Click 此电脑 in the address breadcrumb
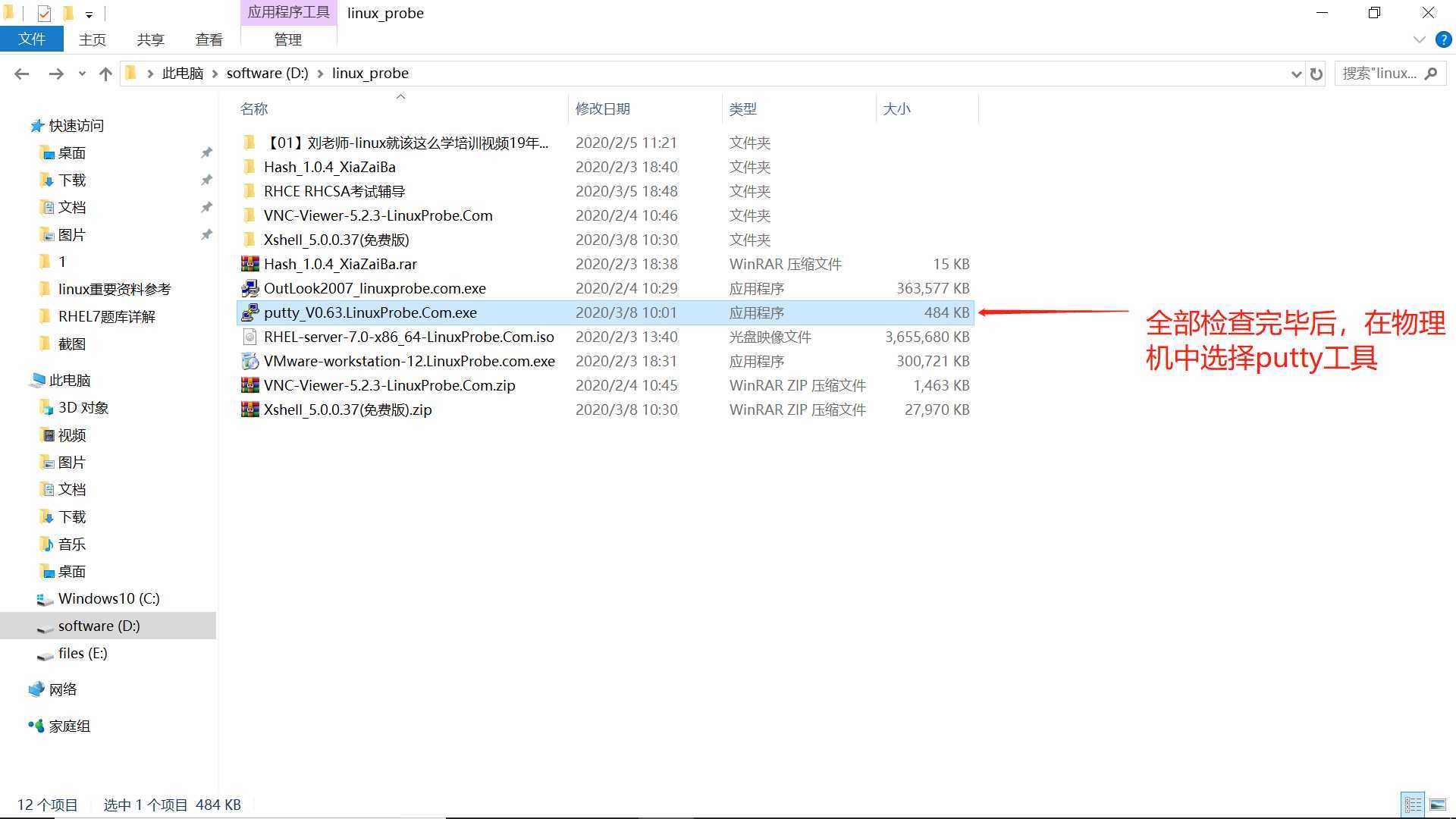This screenshot has width=1456, height=819. pyautogui.click(x=183, y=73)
